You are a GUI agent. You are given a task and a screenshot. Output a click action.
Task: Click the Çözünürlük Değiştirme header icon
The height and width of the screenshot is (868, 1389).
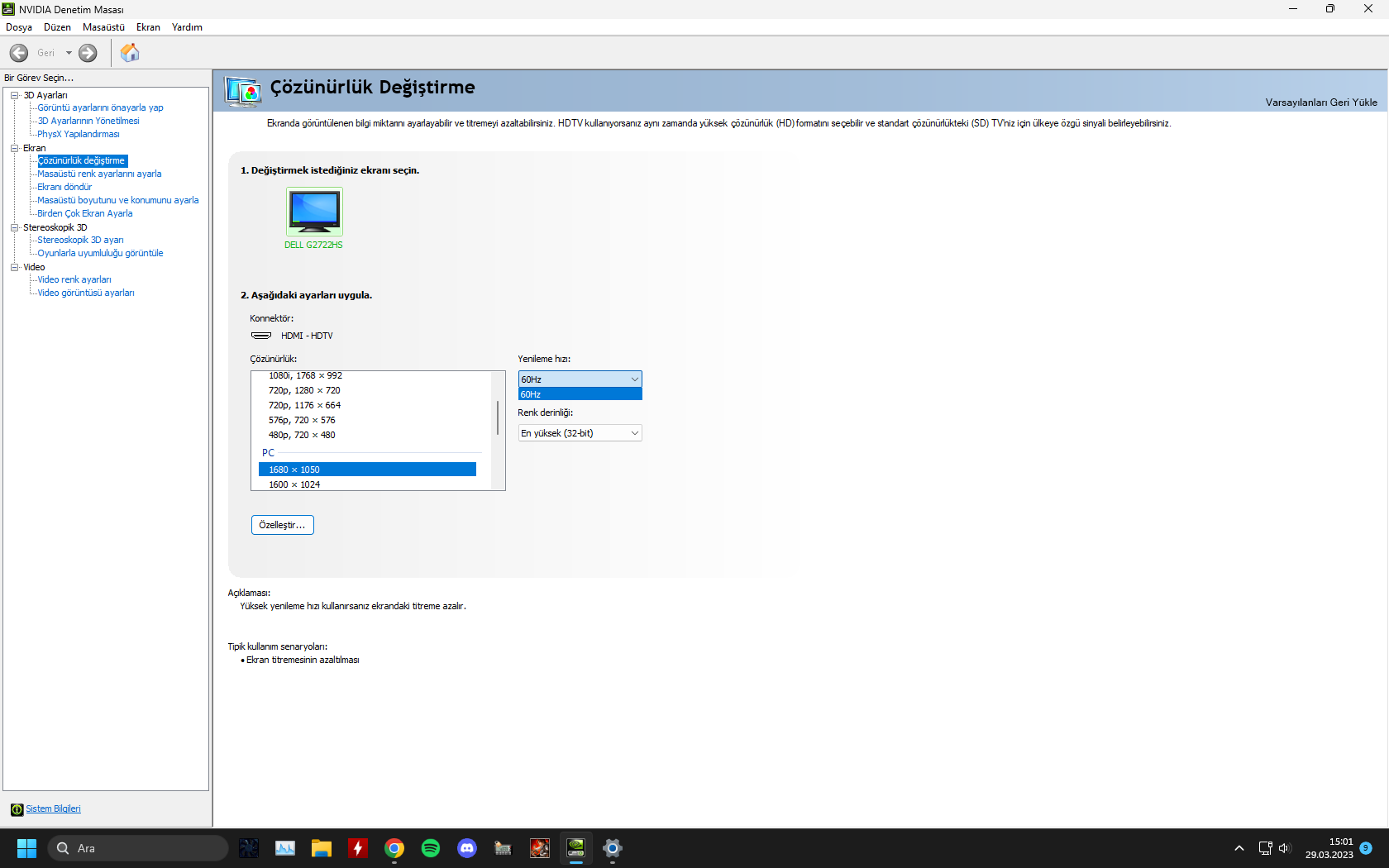coord(244,91)
